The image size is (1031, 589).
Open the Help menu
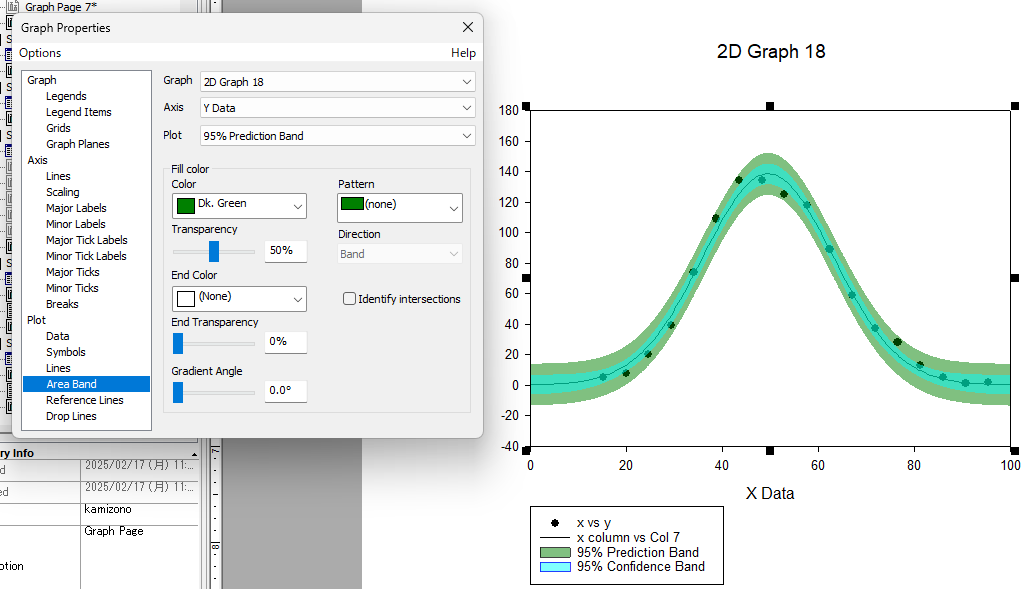tap(463, 53)
